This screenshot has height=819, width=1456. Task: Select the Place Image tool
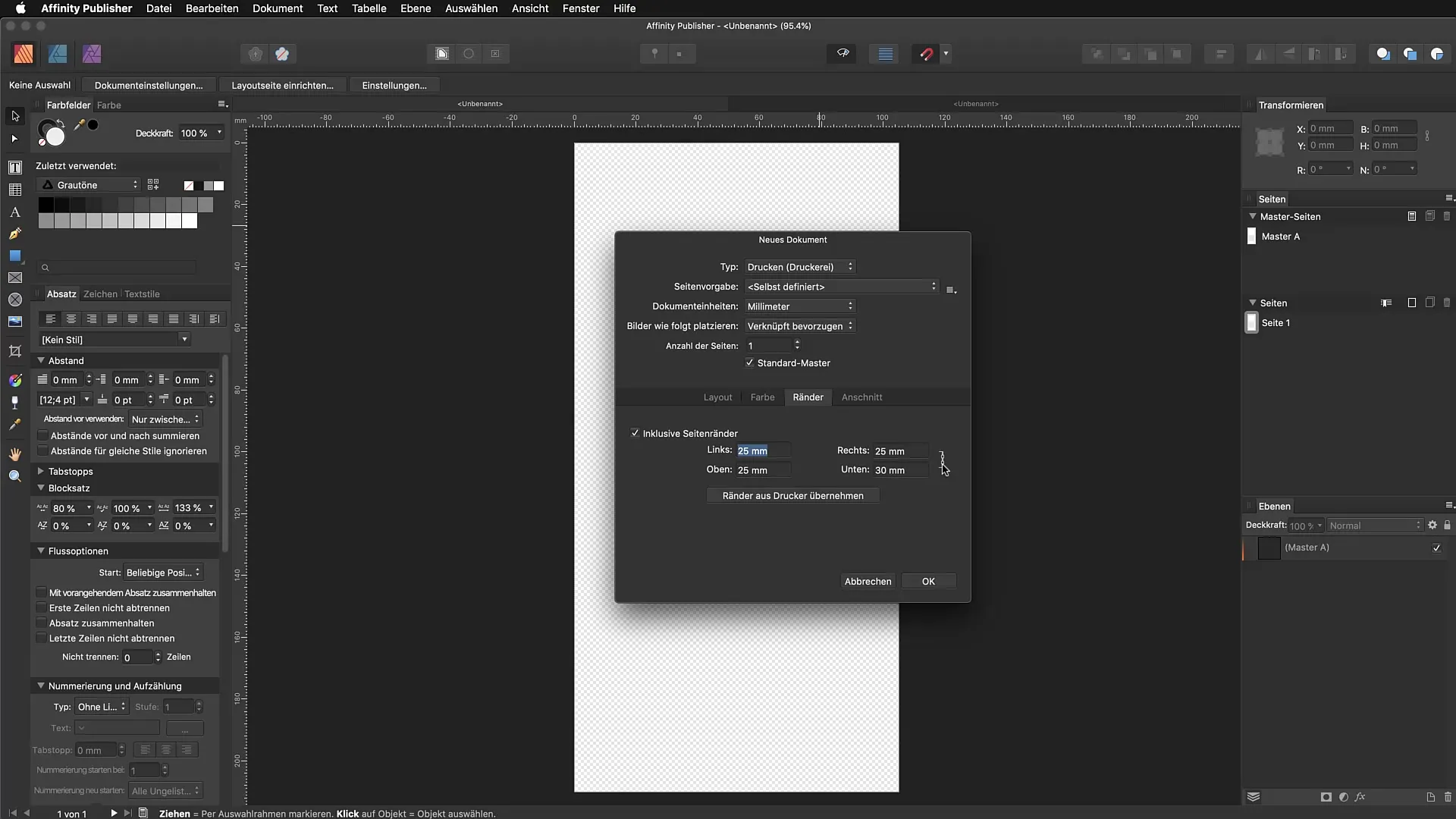click(15, 322)
